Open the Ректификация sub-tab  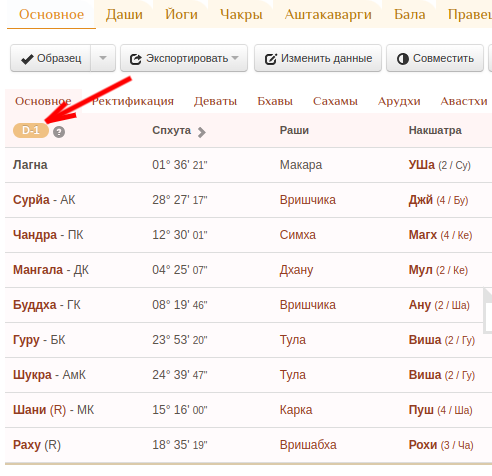133,101
